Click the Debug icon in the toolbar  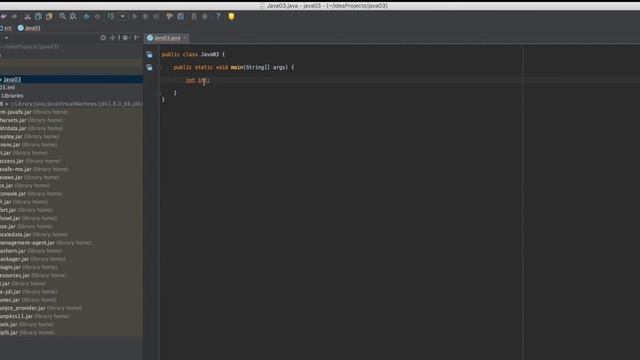click(x=145, y=16)
